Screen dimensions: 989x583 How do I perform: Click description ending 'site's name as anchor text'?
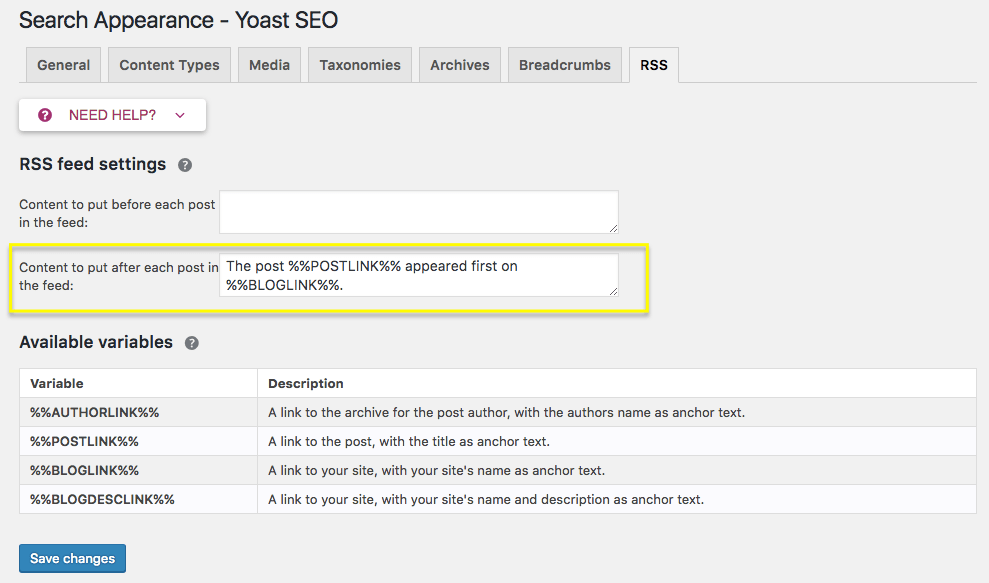(436, 471)
